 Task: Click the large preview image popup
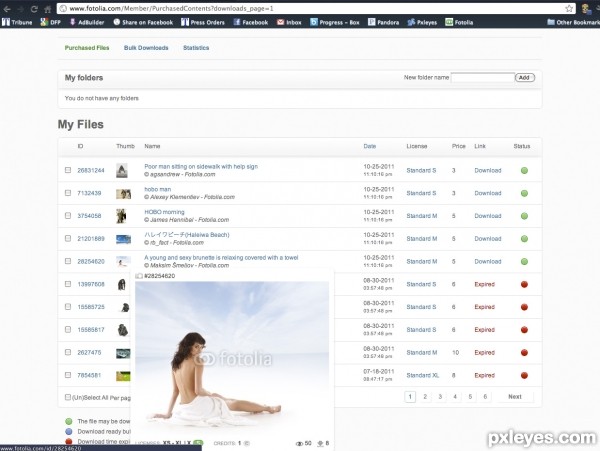coord(232,357)
